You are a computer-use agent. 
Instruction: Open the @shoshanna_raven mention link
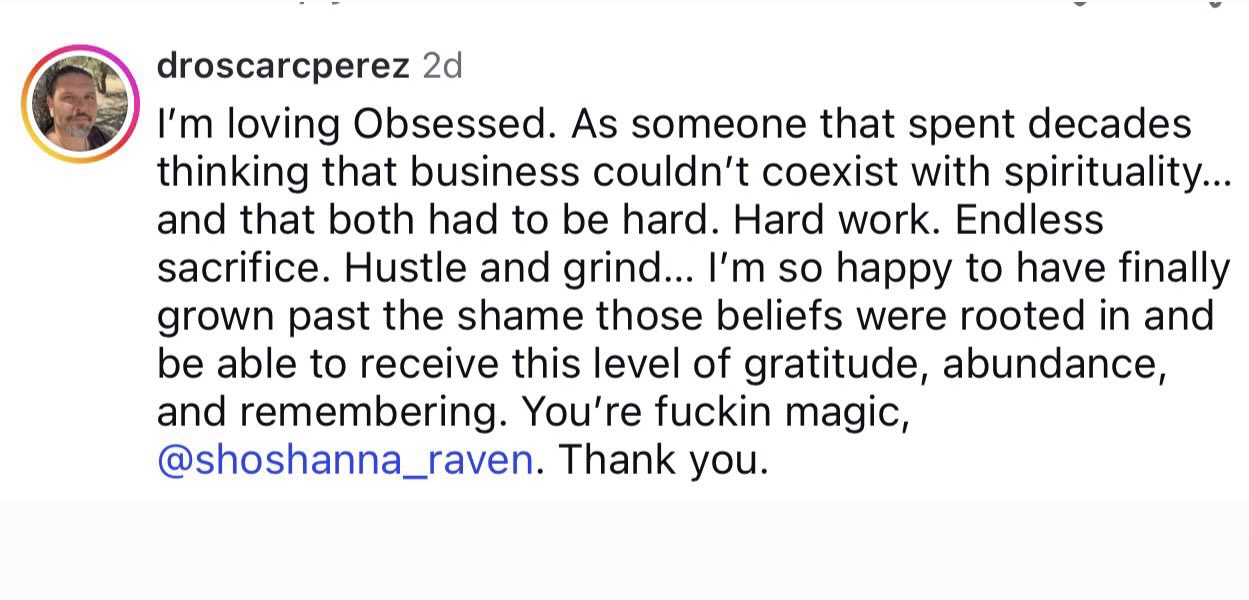pyautogui.click(x=344, y=462)
